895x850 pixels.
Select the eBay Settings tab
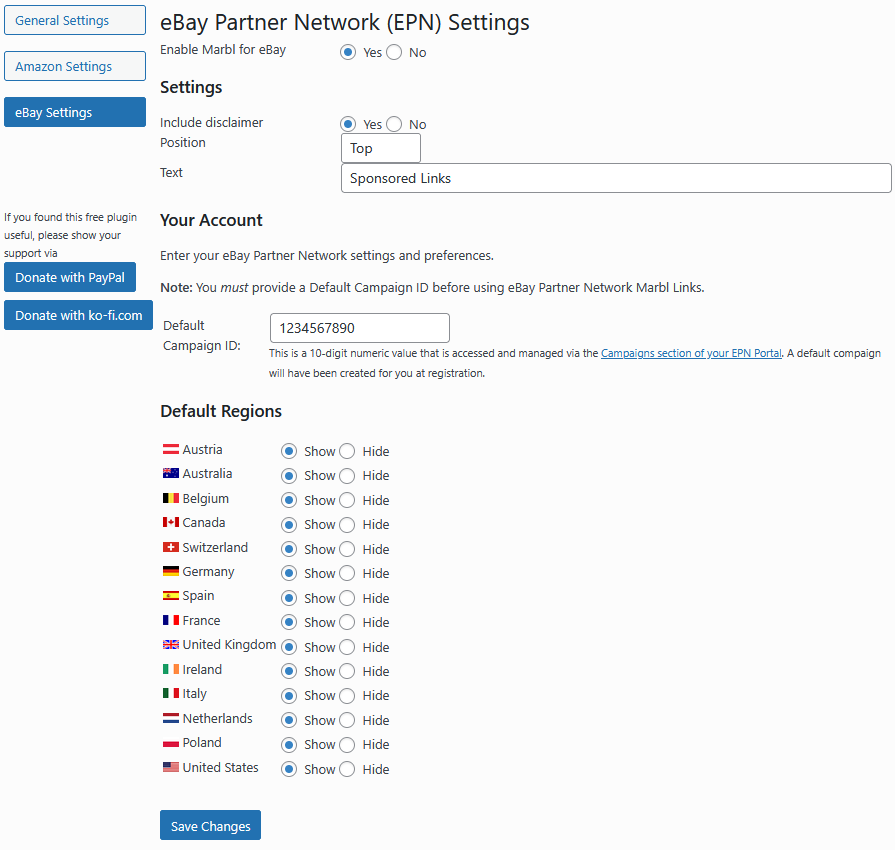75,113
